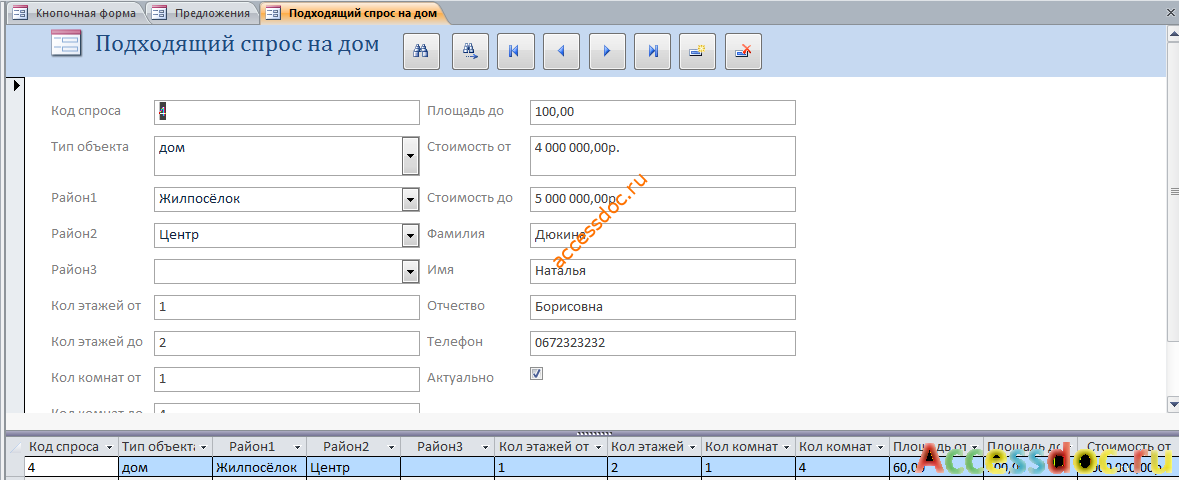Viewport: 1179px width, 480px height.
Task: Expand the Район2 combo box in the form
Action: point(411,235)
